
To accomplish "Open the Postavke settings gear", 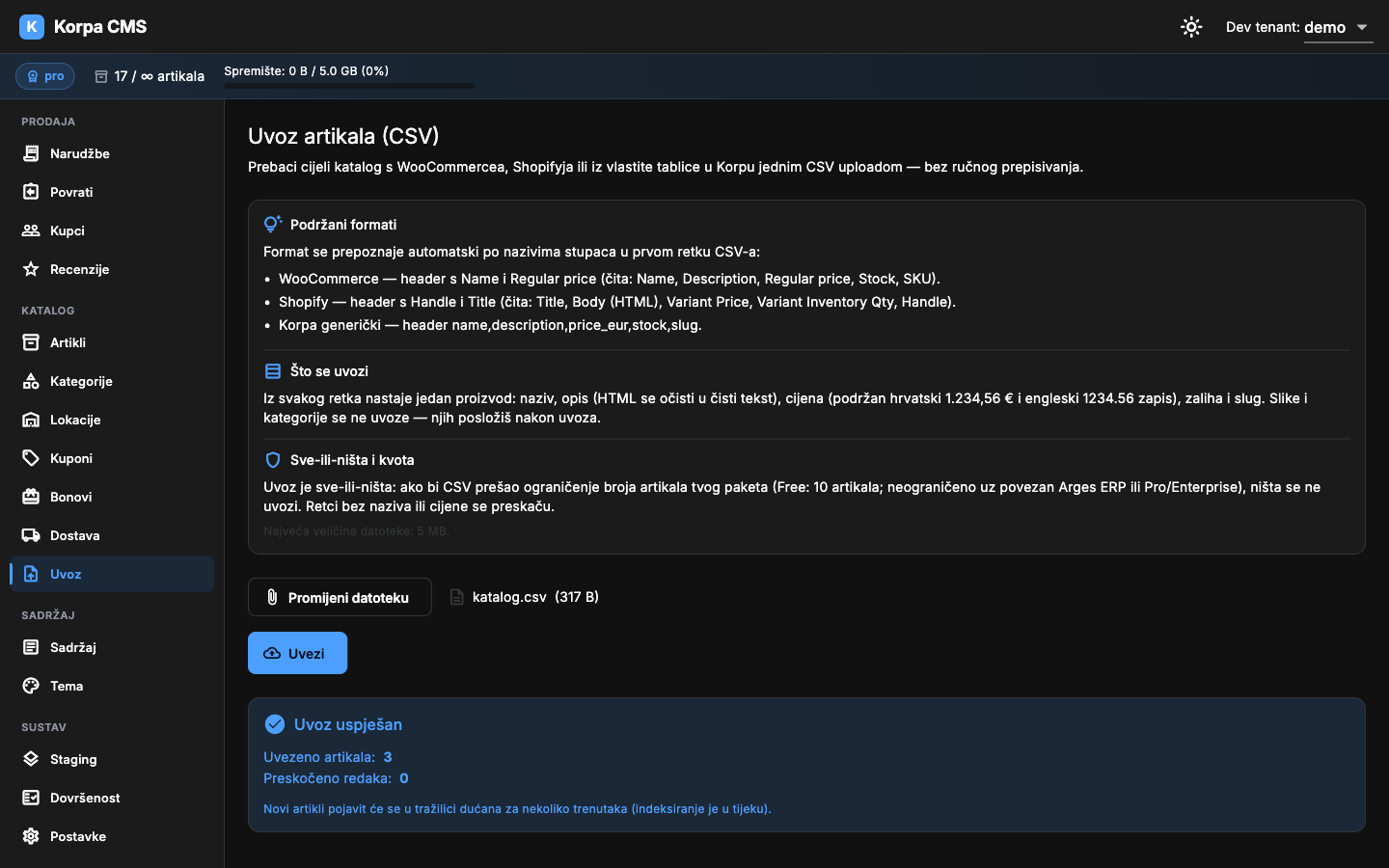I will tap(31, 836).
